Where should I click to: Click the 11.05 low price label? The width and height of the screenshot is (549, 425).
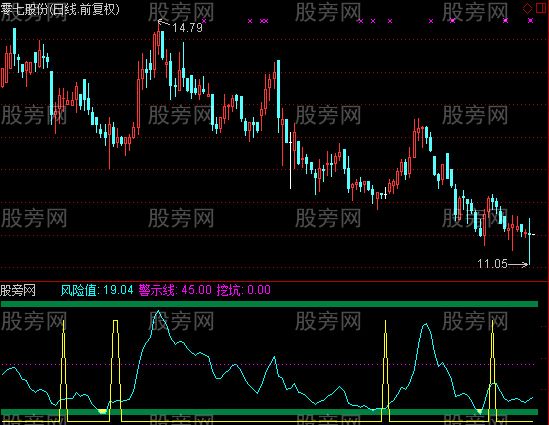[x=492, y=264]
